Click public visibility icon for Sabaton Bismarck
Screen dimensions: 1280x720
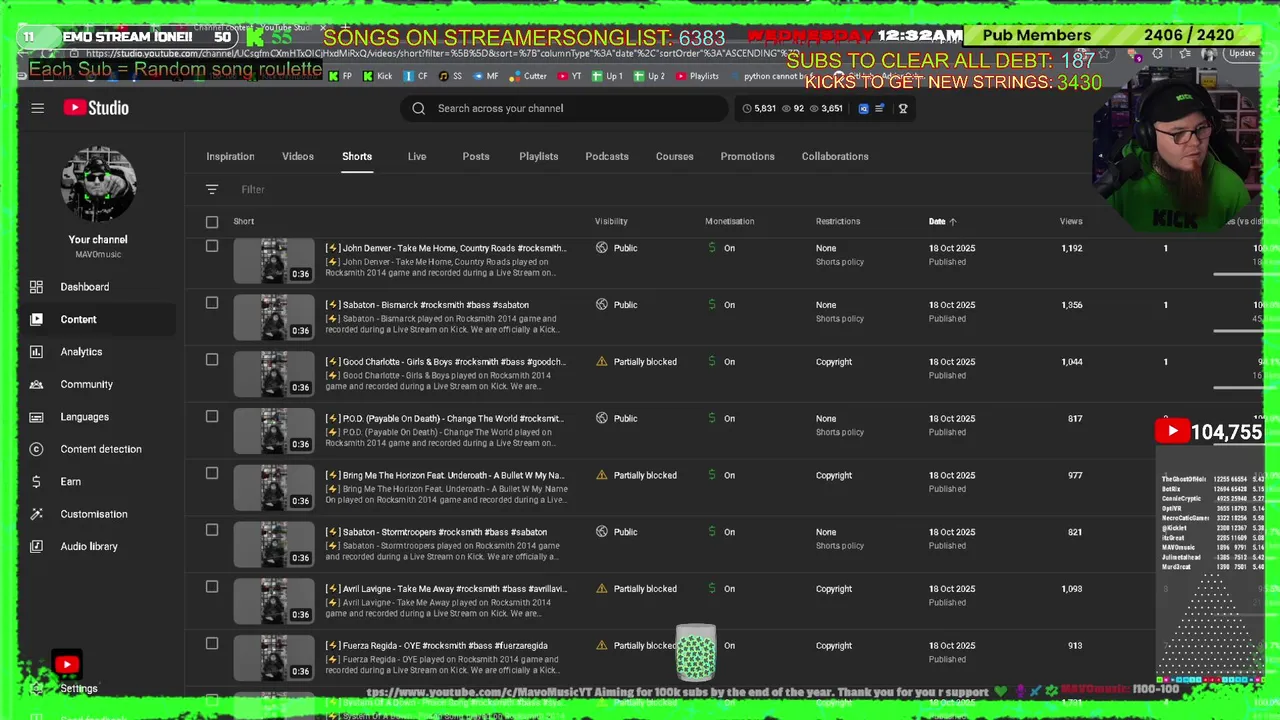tap(601, 305)
